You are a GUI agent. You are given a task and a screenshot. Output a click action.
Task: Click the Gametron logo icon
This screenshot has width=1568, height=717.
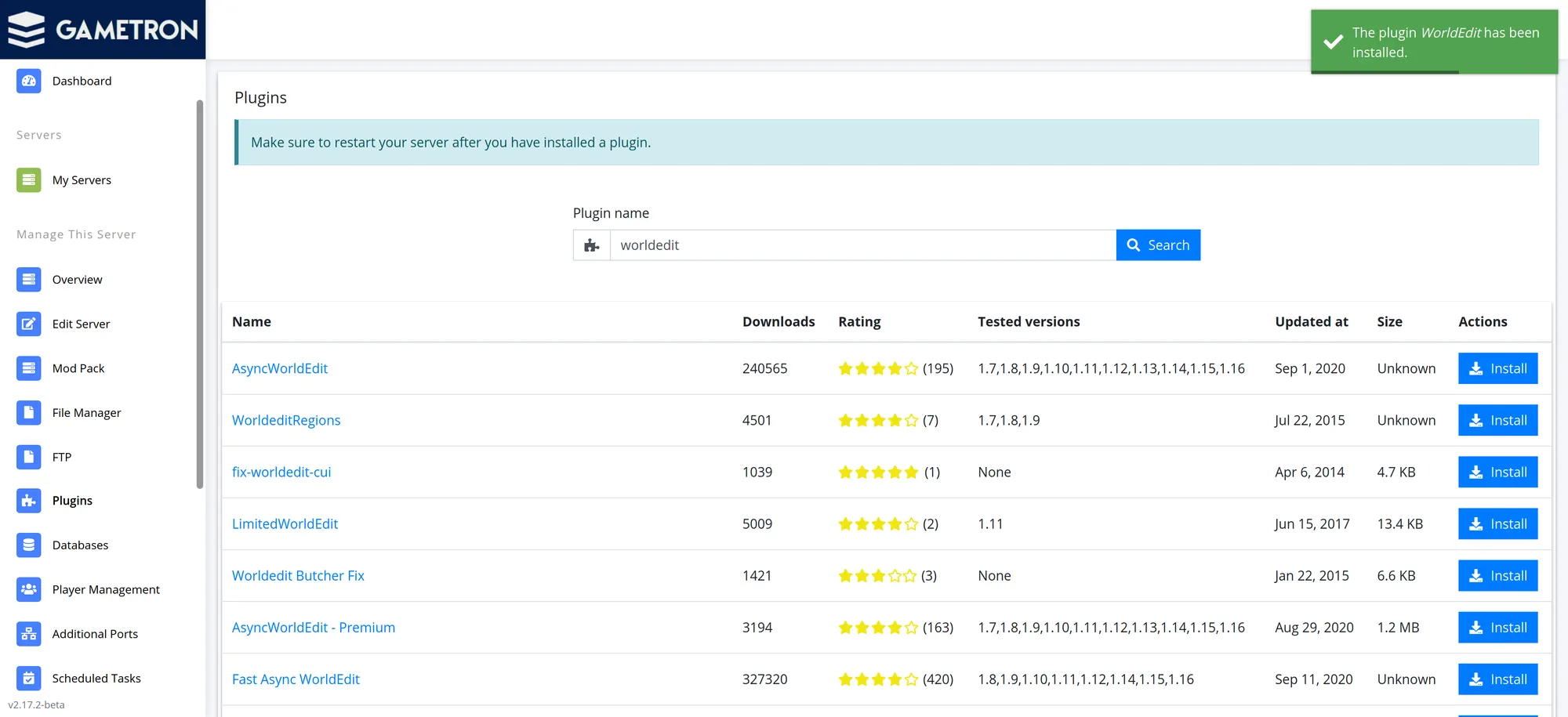(27, 30)
